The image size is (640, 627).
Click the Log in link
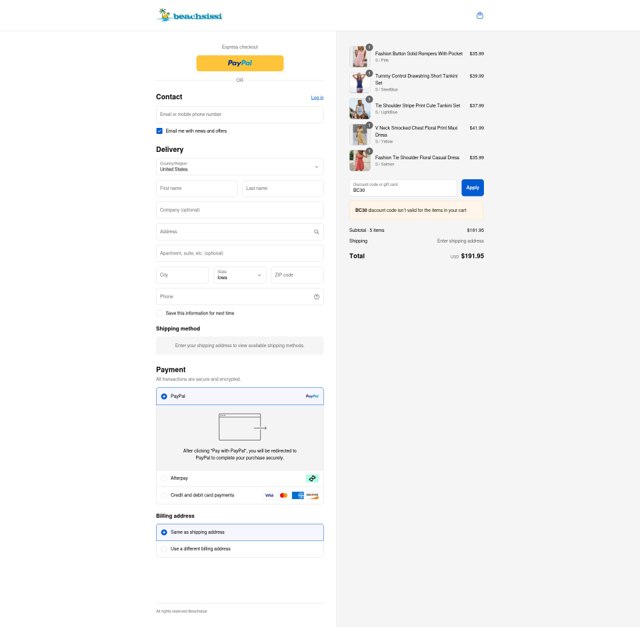click(317, 98)
